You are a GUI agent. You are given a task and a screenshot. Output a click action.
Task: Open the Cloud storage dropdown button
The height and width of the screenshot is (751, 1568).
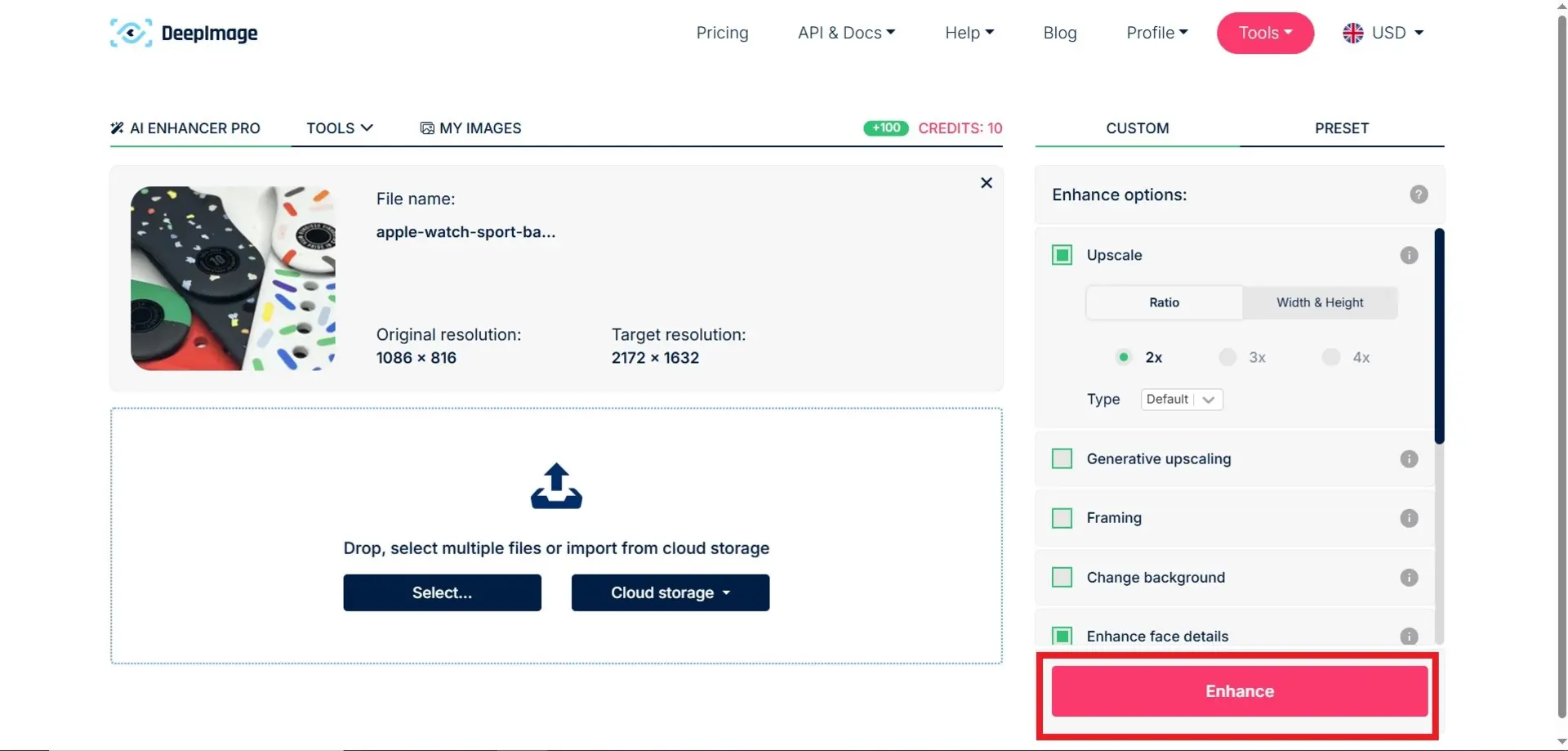click(670, 592)
